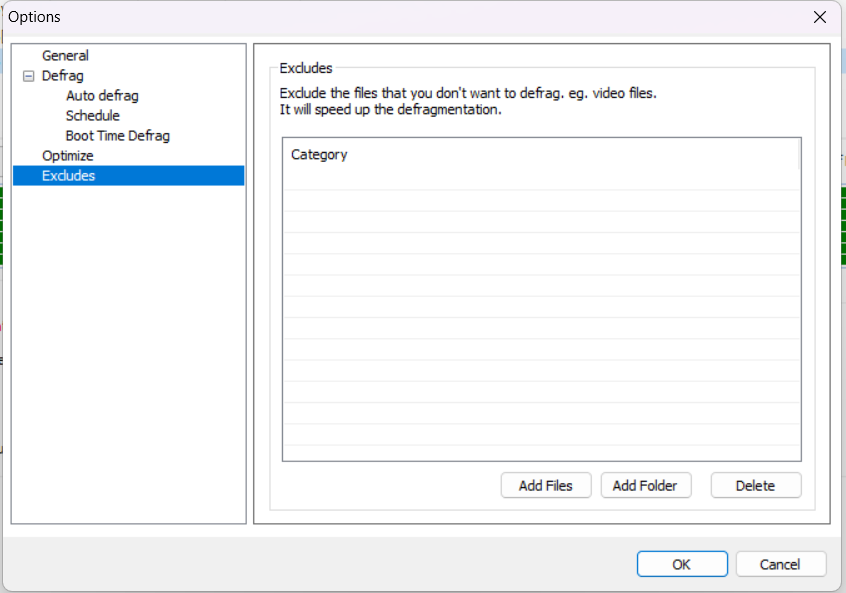Close the Options dialog window
Screen dimensions: 846x593
pyautogui.click(x=820, y=17)
